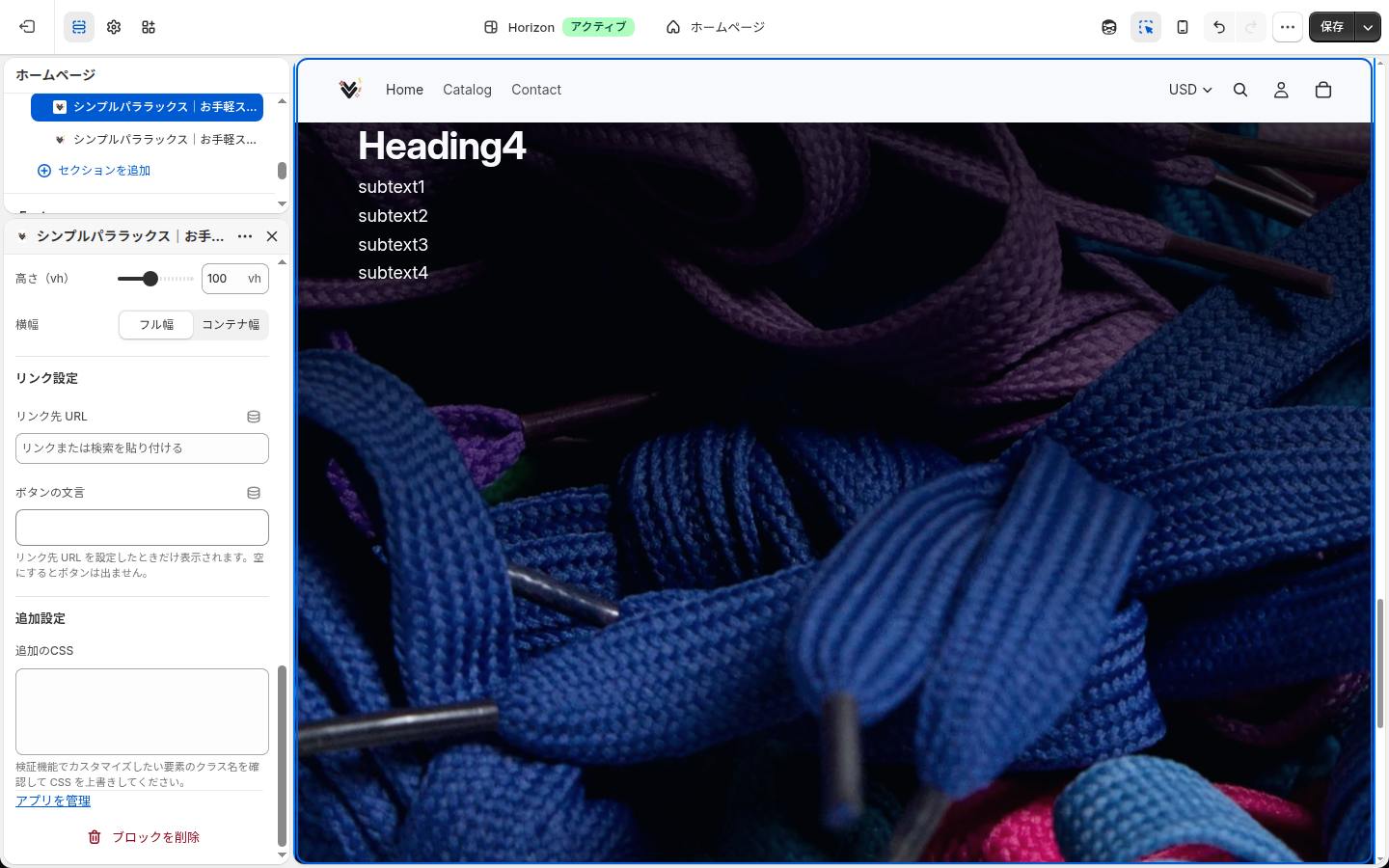The height and width of the screenshot is (868, 1389).
Task: Click the ボタンの文言 text field
Action: point(142,528)
